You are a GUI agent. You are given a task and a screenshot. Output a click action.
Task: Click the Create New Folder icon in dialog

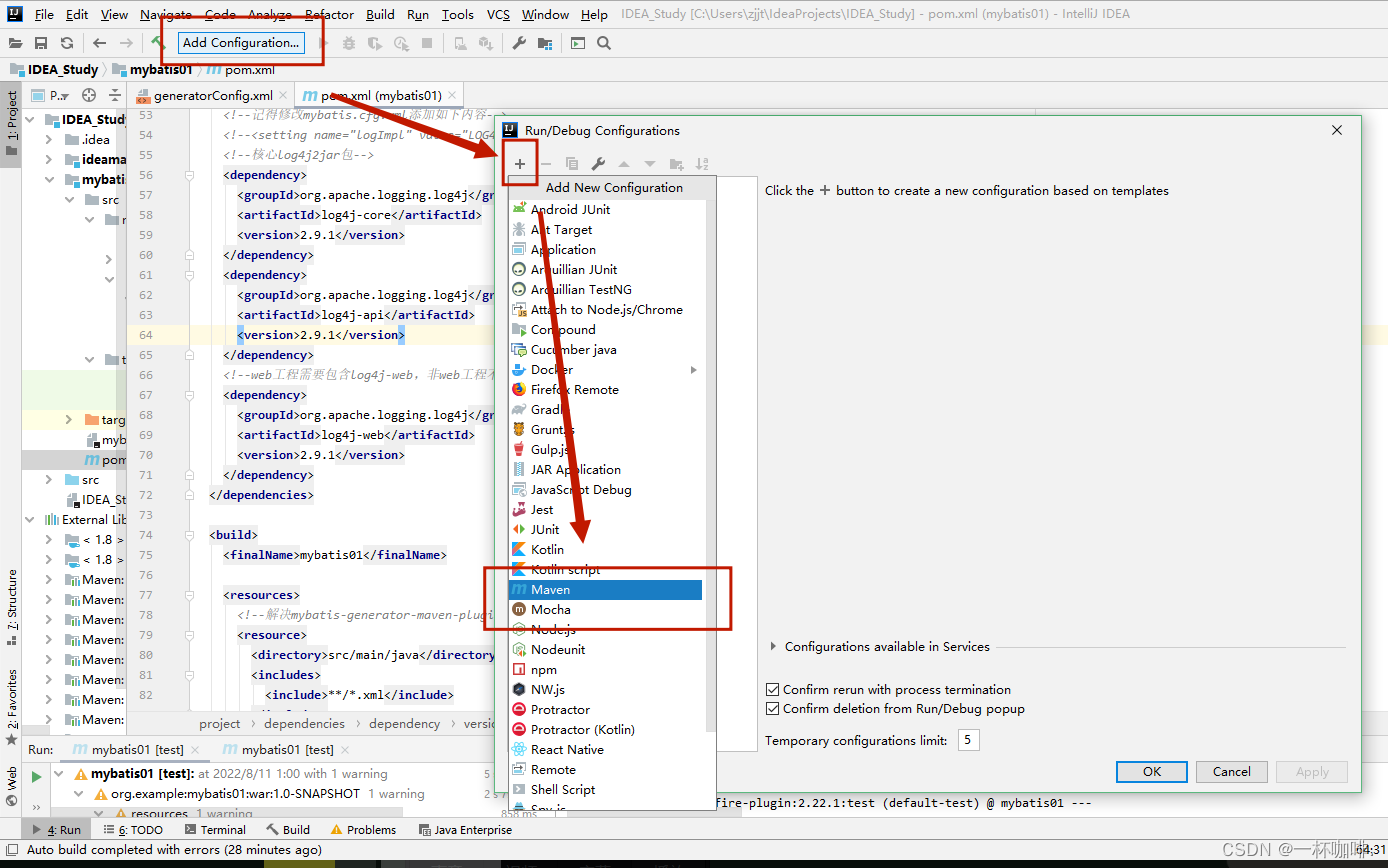676,164
